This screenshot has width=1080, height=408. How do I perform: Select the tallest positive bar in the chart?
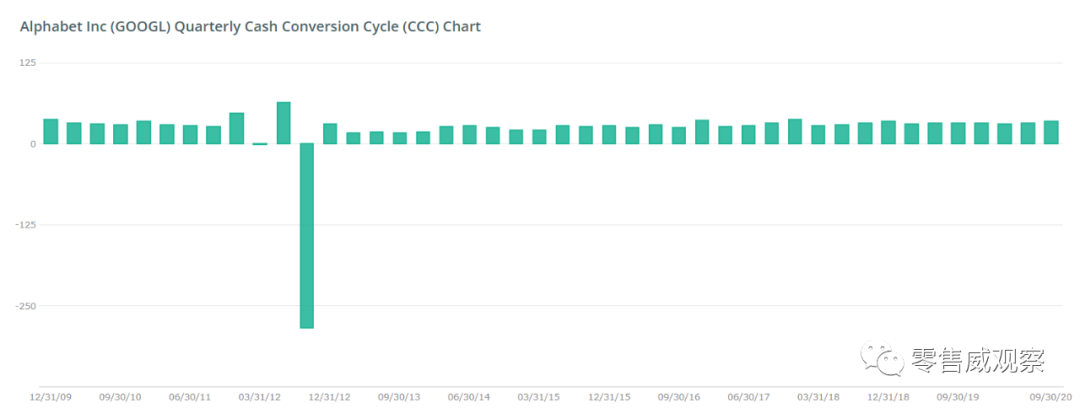coord(283,123)
